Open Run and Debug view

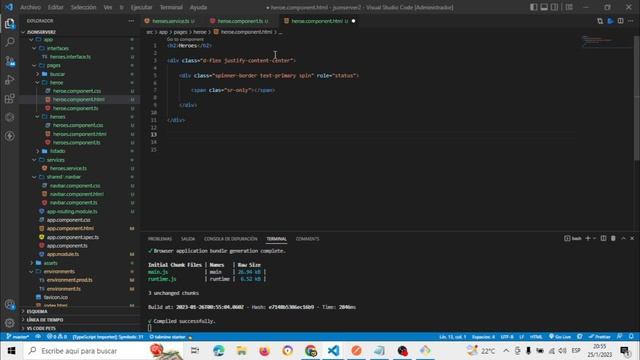(10, 80)
